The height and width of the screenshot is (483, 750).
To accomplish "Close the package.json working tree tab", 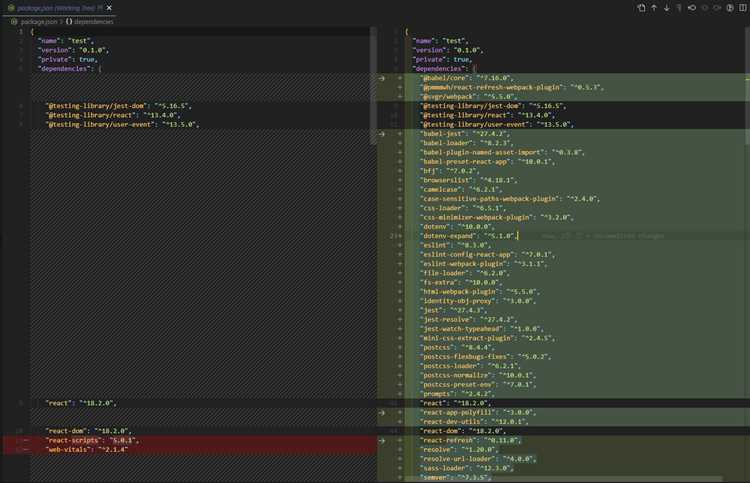I will [109, 8].
